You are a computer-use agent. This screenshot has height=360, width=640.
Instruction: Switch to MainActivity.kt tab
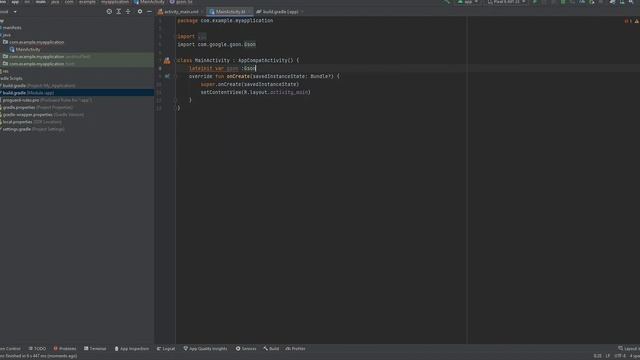(x=230, y=12)
